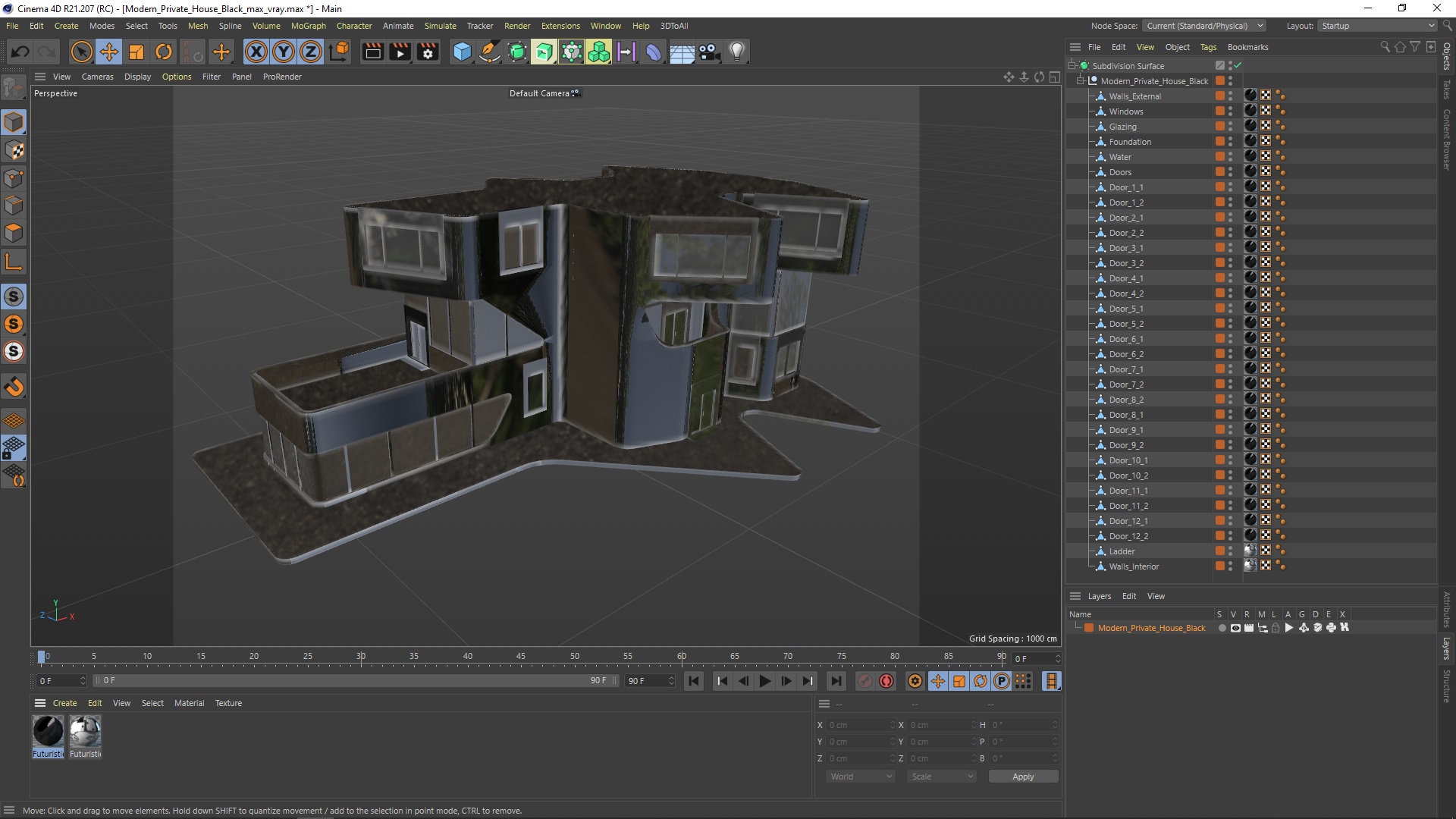This screenshot has width=1456, height=819.
Task: Open the viewport ProRender menu
Action: pyautogui.click(x=282, y=77)
